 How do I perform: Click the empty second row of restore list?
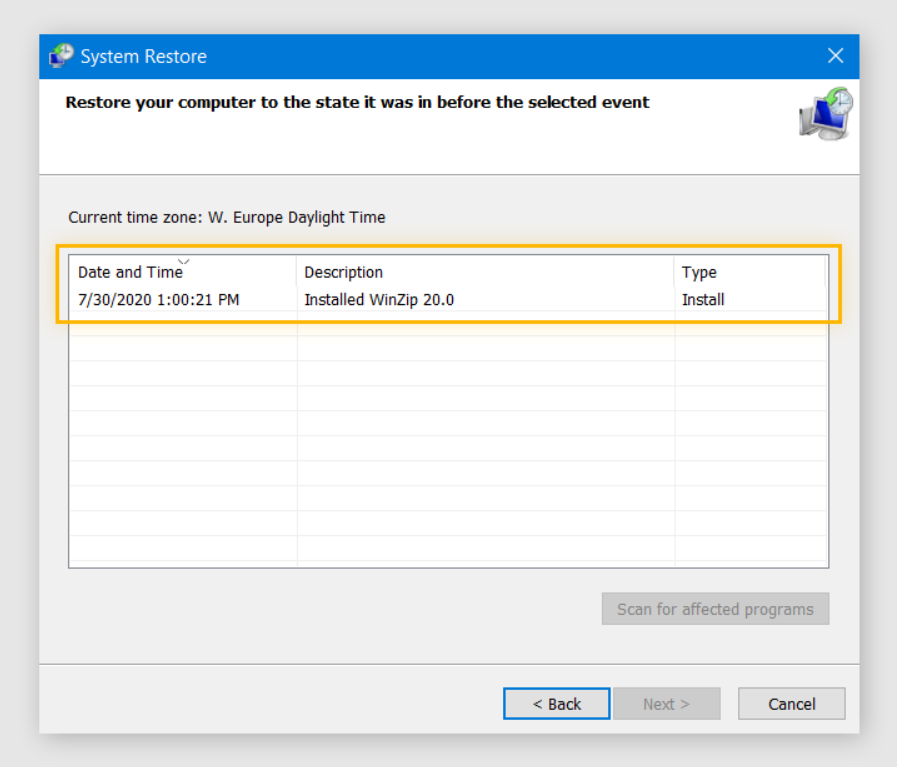(x=448, y=324)
